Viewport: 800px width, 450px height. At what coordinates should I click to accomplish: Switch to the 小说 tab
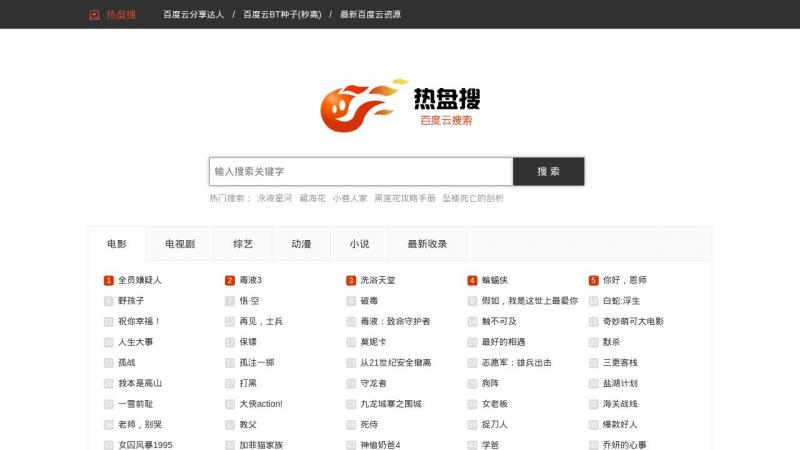click(x=359, y=244)
